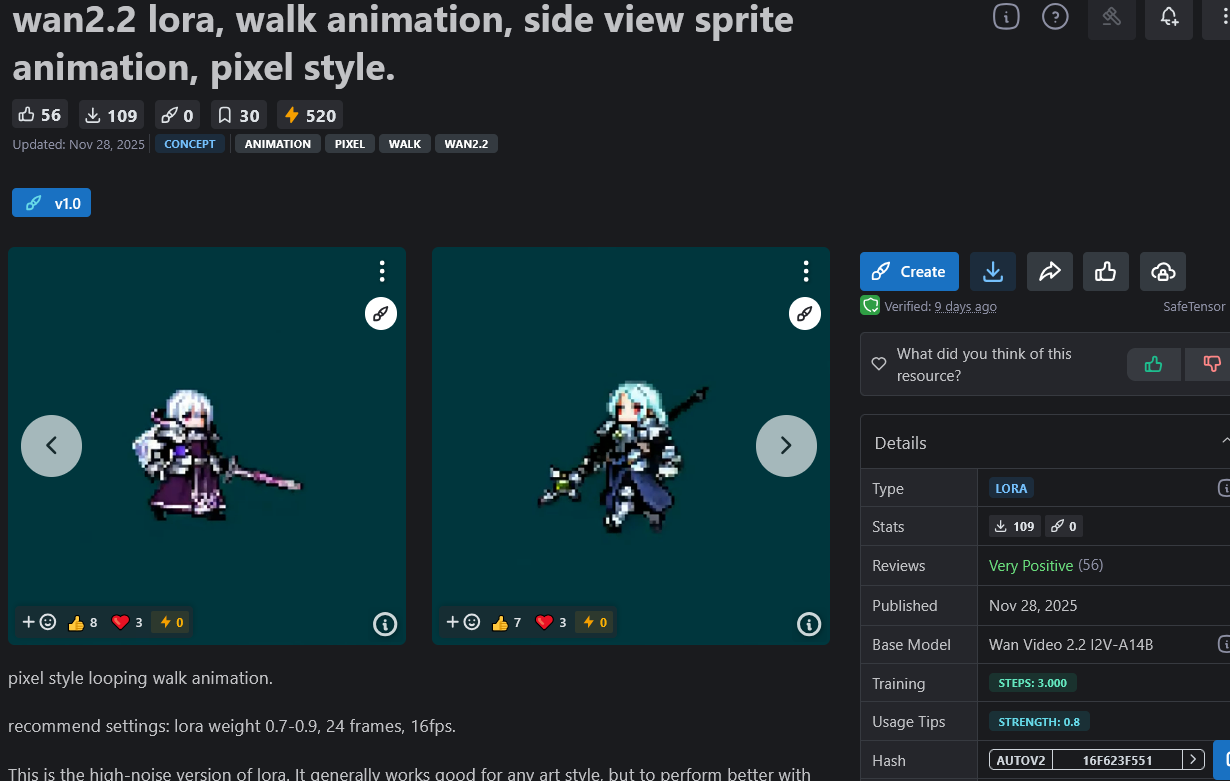Click the STEPS: 3.000 badge

(1033, 683)
